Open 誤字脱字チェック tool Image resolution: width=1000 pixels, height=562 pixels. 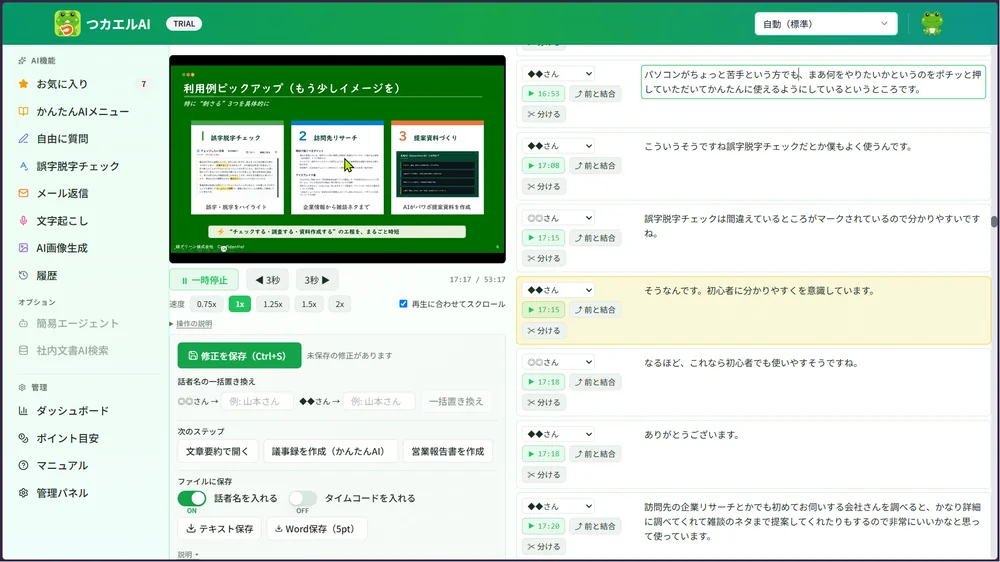[84, 166]
